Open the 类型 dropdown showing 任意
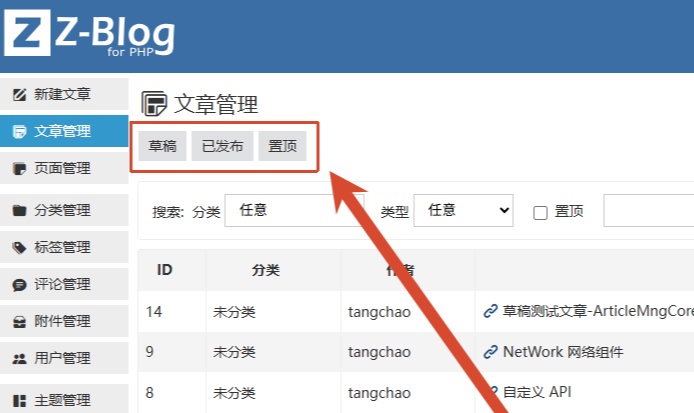This screenshot has height=413, width=694. click(x=463, y=210)
